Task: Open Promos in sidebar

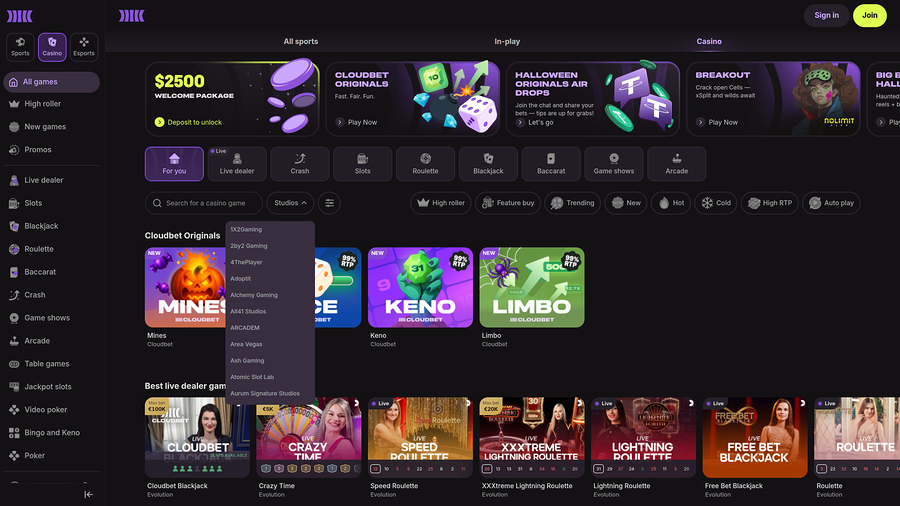Action: [x=51, y=150]
